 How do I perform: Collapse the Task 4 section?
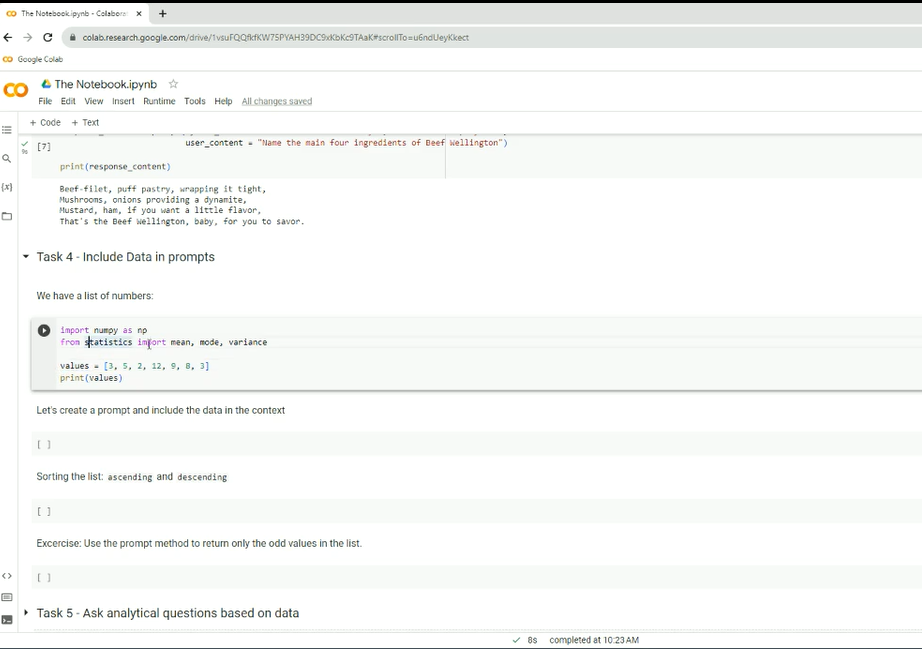coord(26,257)
